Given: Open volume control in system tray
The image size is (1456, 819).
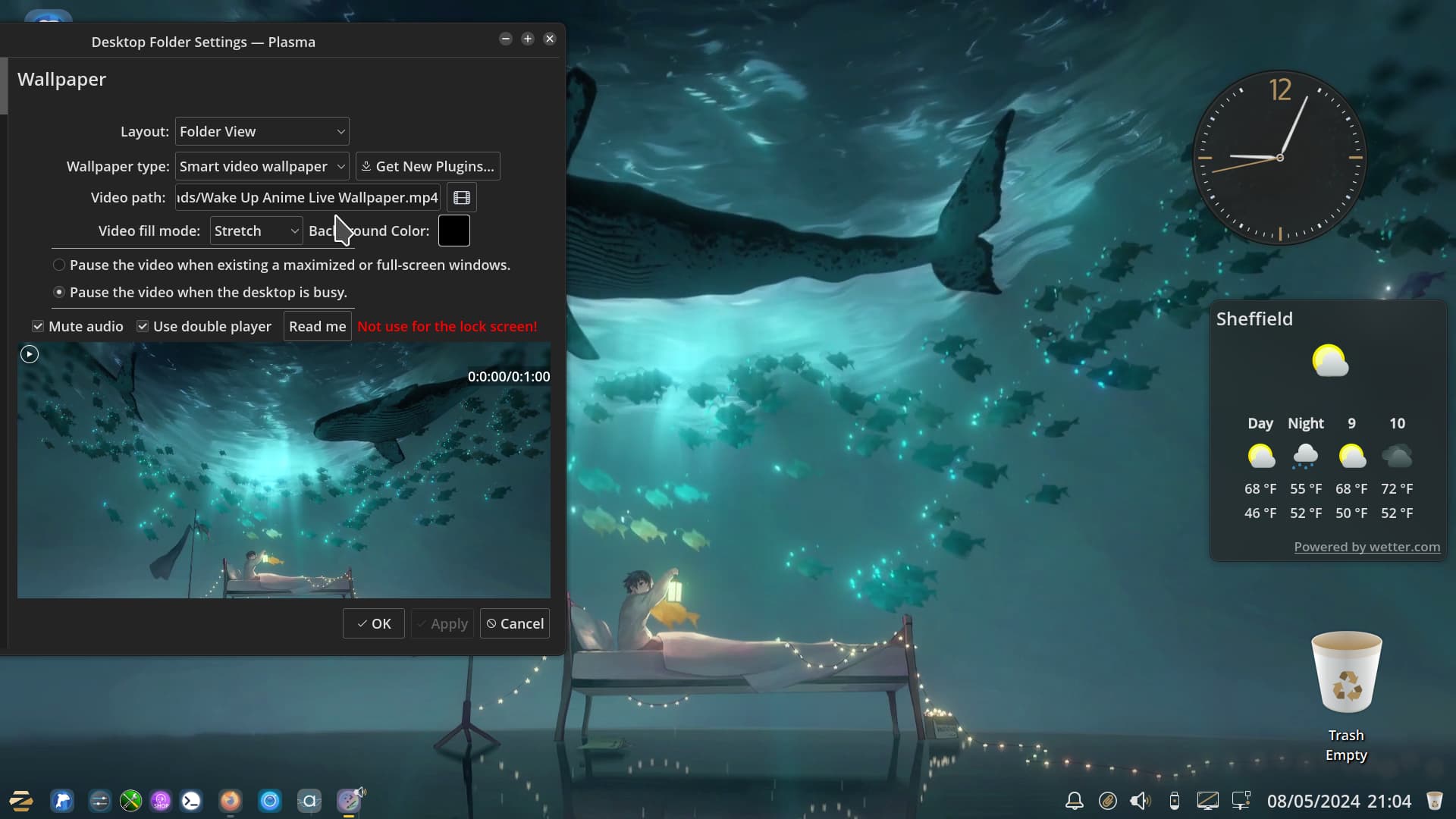Looking at the screenshot, I should (x=1141, y=801).
